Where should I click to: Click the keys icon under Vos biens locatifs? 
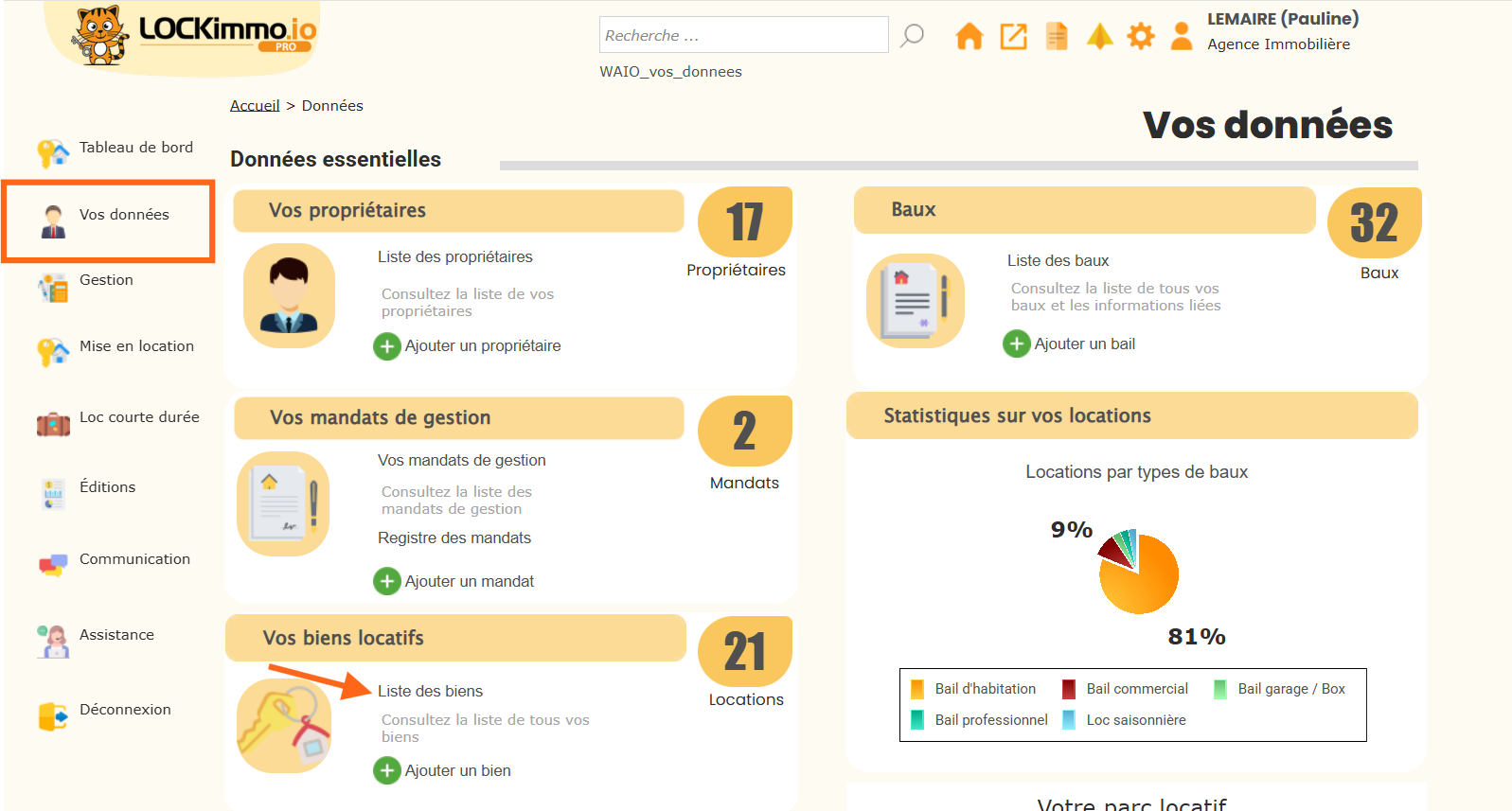click(x=283, y=726)
